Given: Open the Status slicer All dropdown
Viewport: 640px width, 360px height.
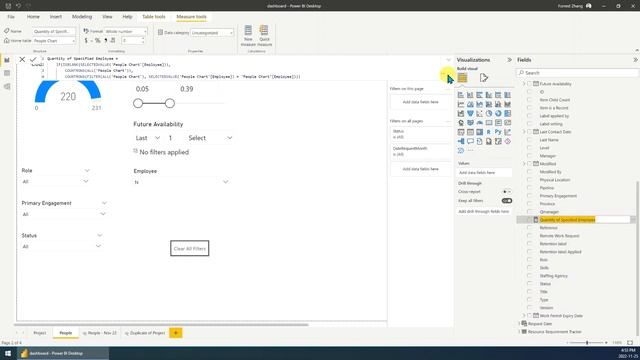Looking at the screenshot, I should coord(98,246).
